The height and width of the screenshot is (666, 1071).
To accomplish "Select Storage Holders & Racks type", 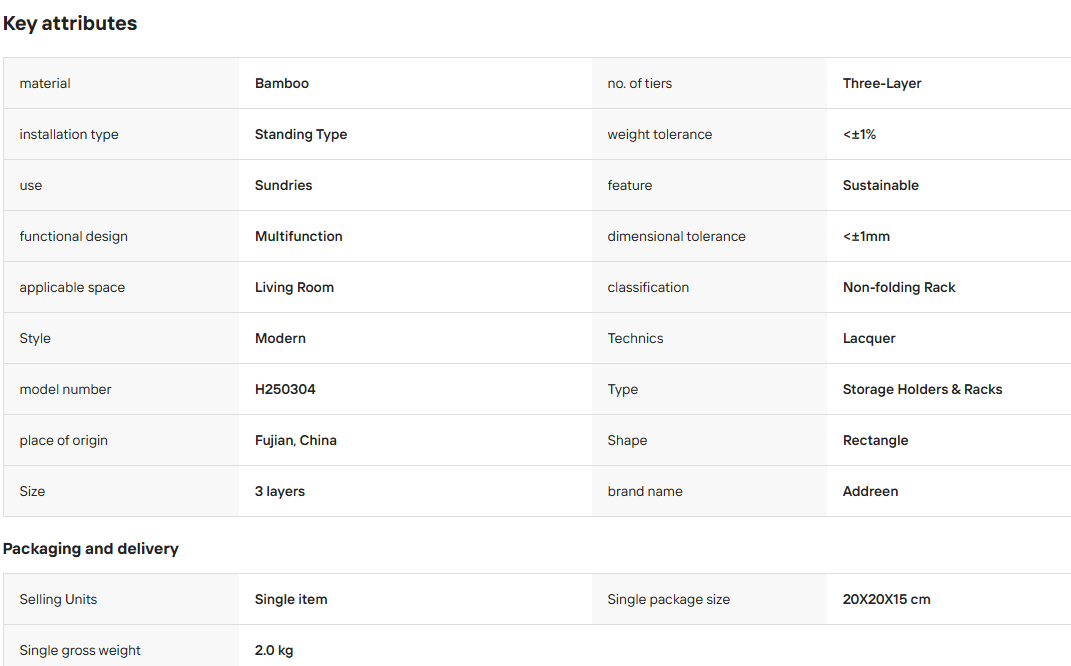I will 922,389.
